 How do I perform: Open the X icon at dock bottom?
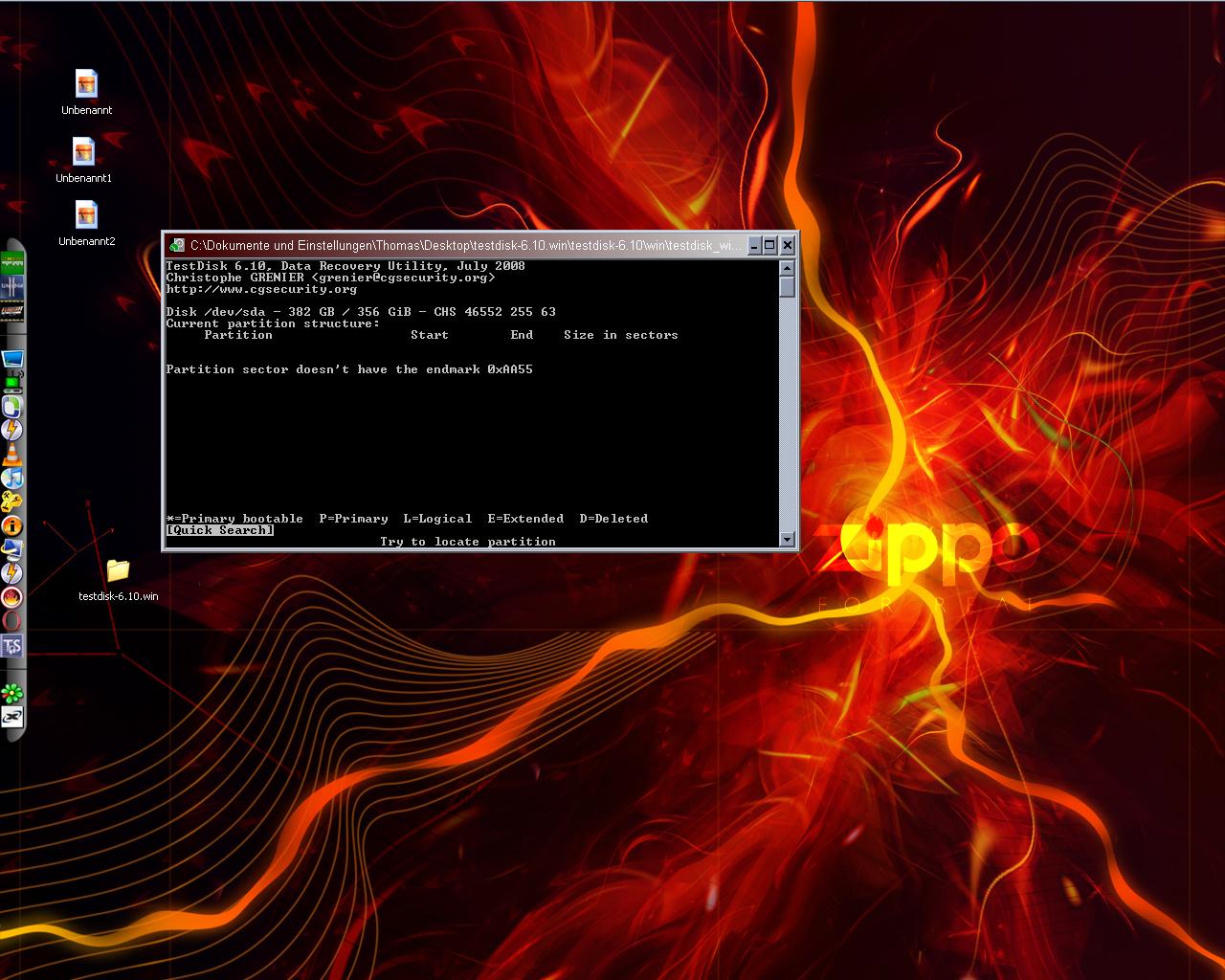click(x=12, y=717)
